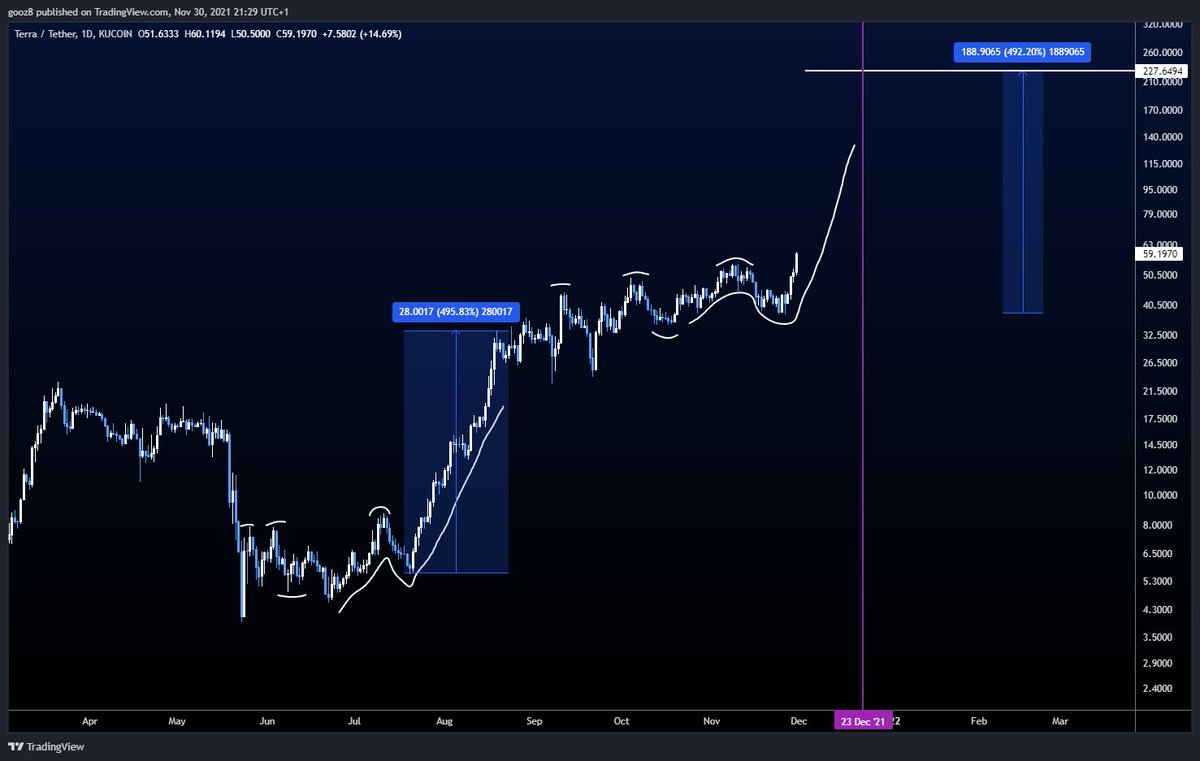Click the 320.0000 price axis label
1200x761 pixels.
(1163, 24)
